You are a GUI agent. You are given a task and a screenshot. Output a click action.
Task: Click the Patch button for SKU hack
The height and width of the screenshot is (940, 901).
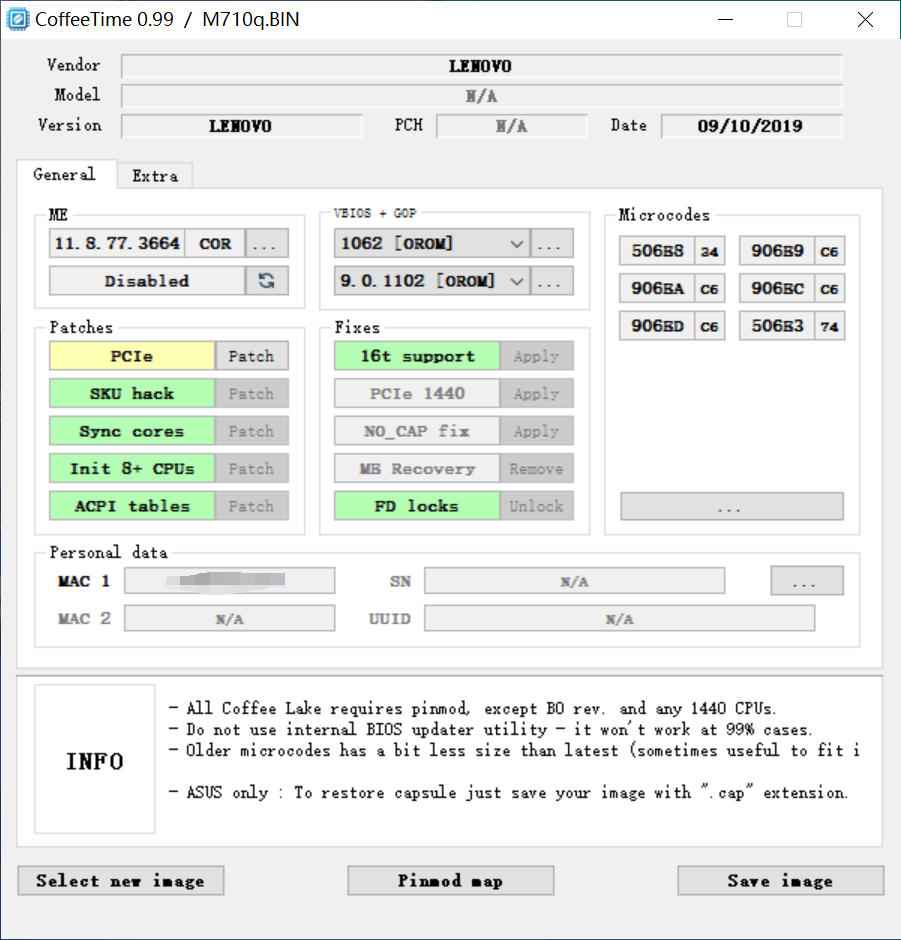coord(252,394)
